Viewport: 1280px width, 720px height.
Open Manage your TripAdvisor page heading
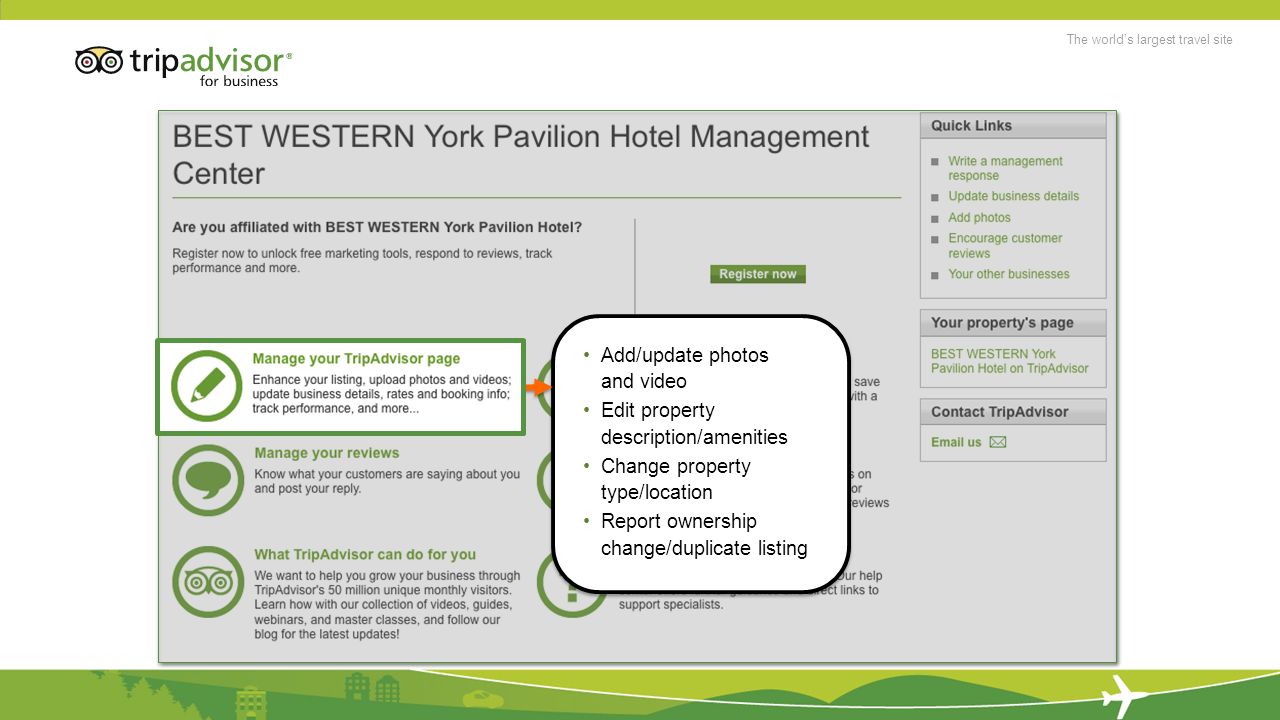356,358
